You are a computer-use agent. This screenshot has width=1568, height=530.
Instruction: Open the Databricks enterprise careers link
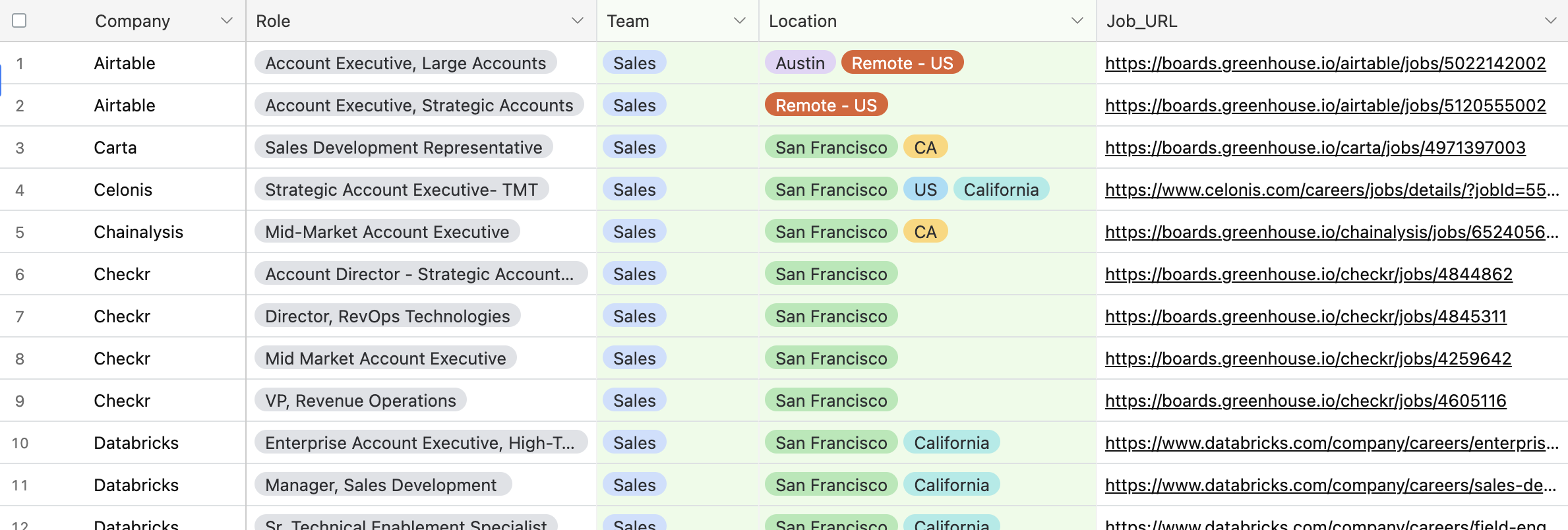(1332, 443)
